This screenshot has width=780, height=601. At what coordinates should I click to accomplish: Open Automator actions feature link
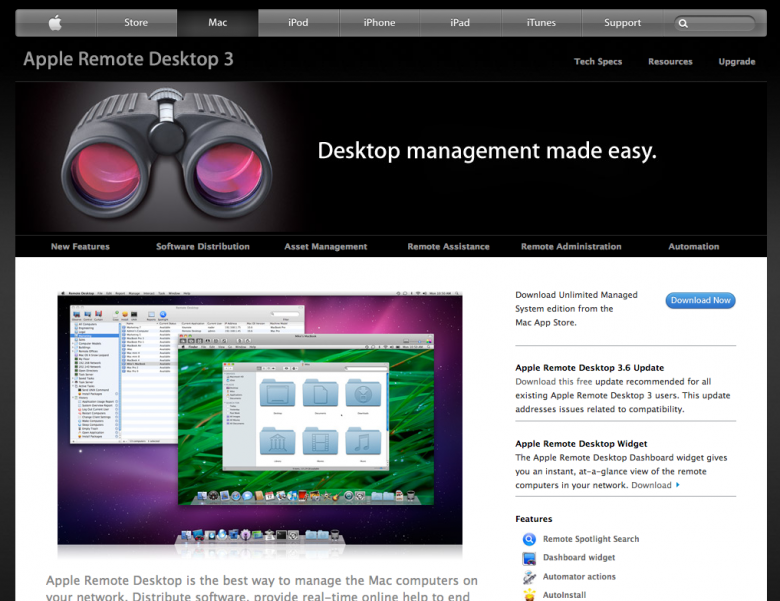[579, 577]
